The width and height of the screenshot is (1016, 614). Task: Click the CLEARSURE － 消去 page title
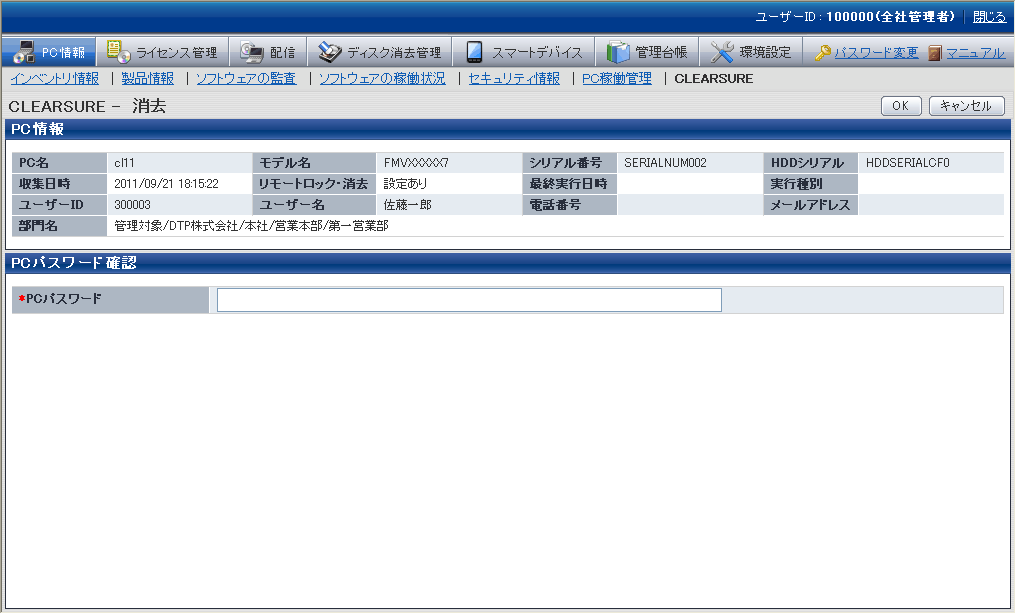(87, 106)
